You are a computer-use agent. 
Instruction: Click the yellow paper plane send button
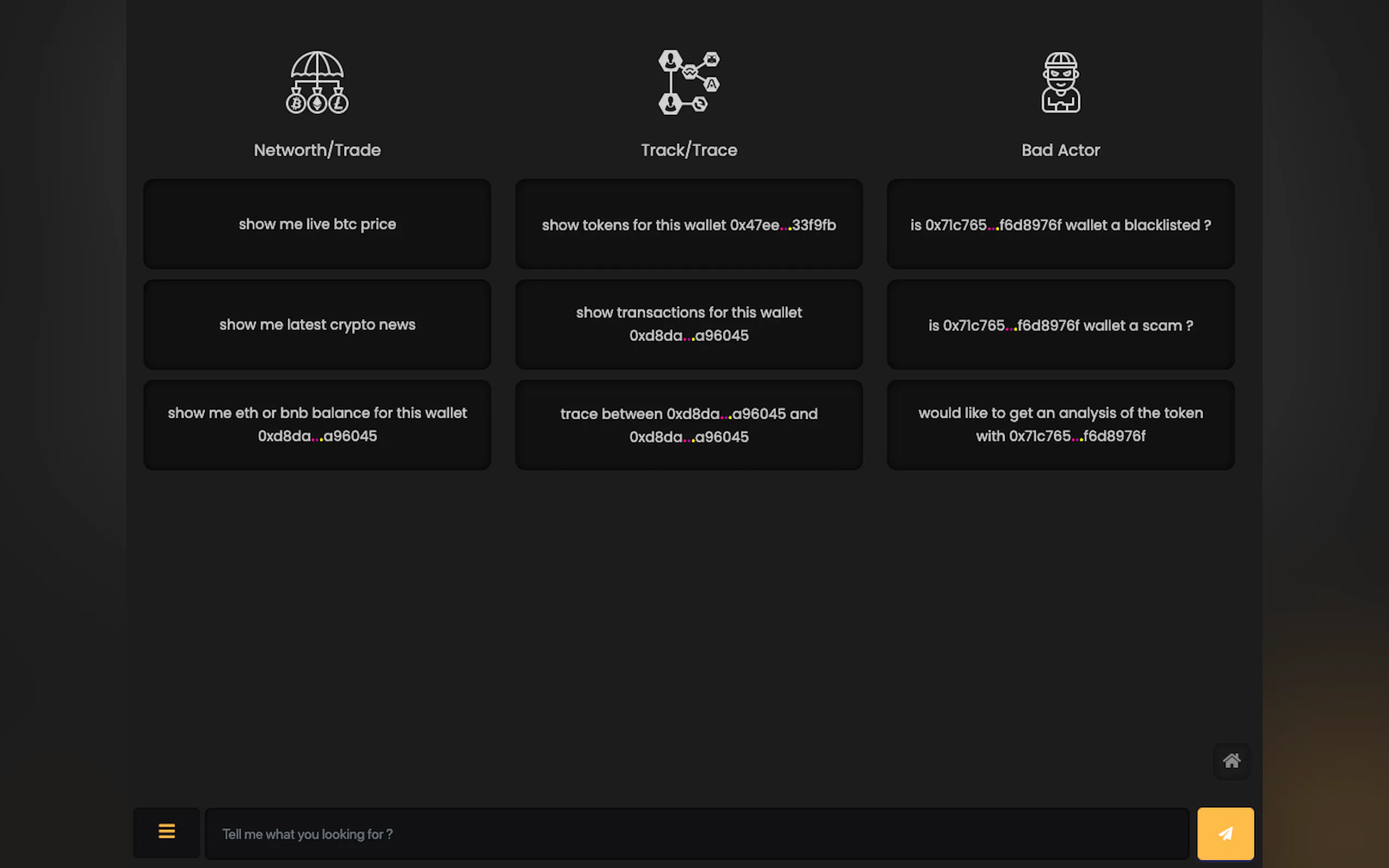tap(1225, 833)
